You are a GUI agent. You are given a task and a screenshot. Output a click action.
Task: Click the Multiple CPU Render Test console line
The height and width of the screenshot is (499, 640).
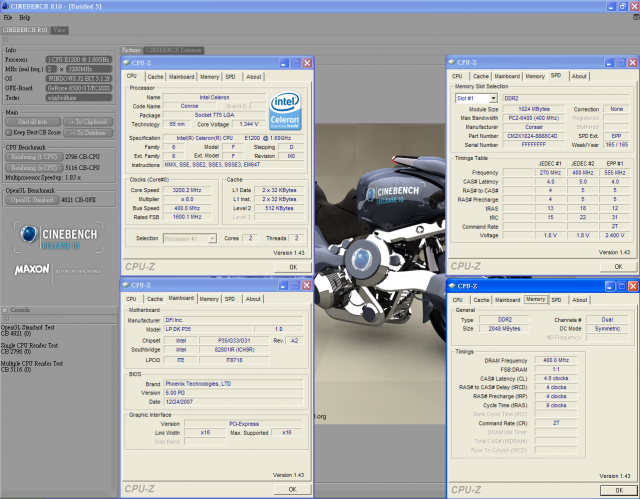coord(32,366)
